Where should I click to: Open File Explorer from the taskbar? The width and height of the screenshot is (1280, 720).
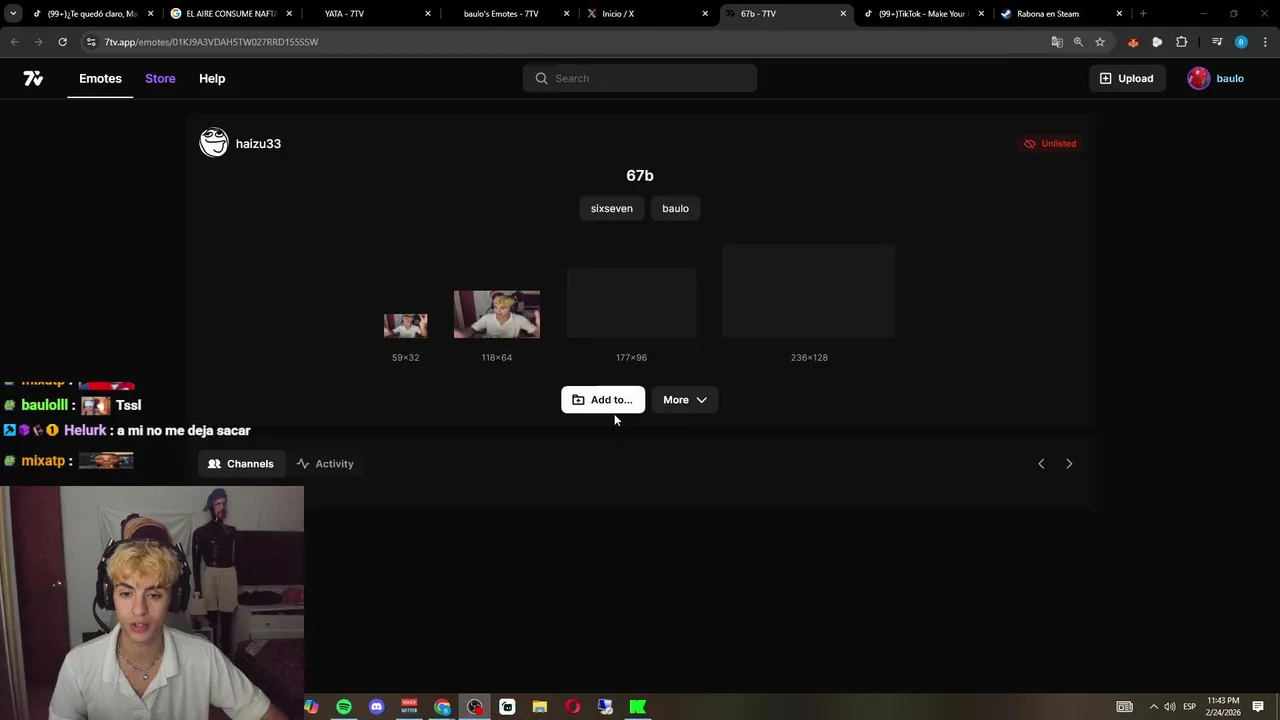click(540, 707)
